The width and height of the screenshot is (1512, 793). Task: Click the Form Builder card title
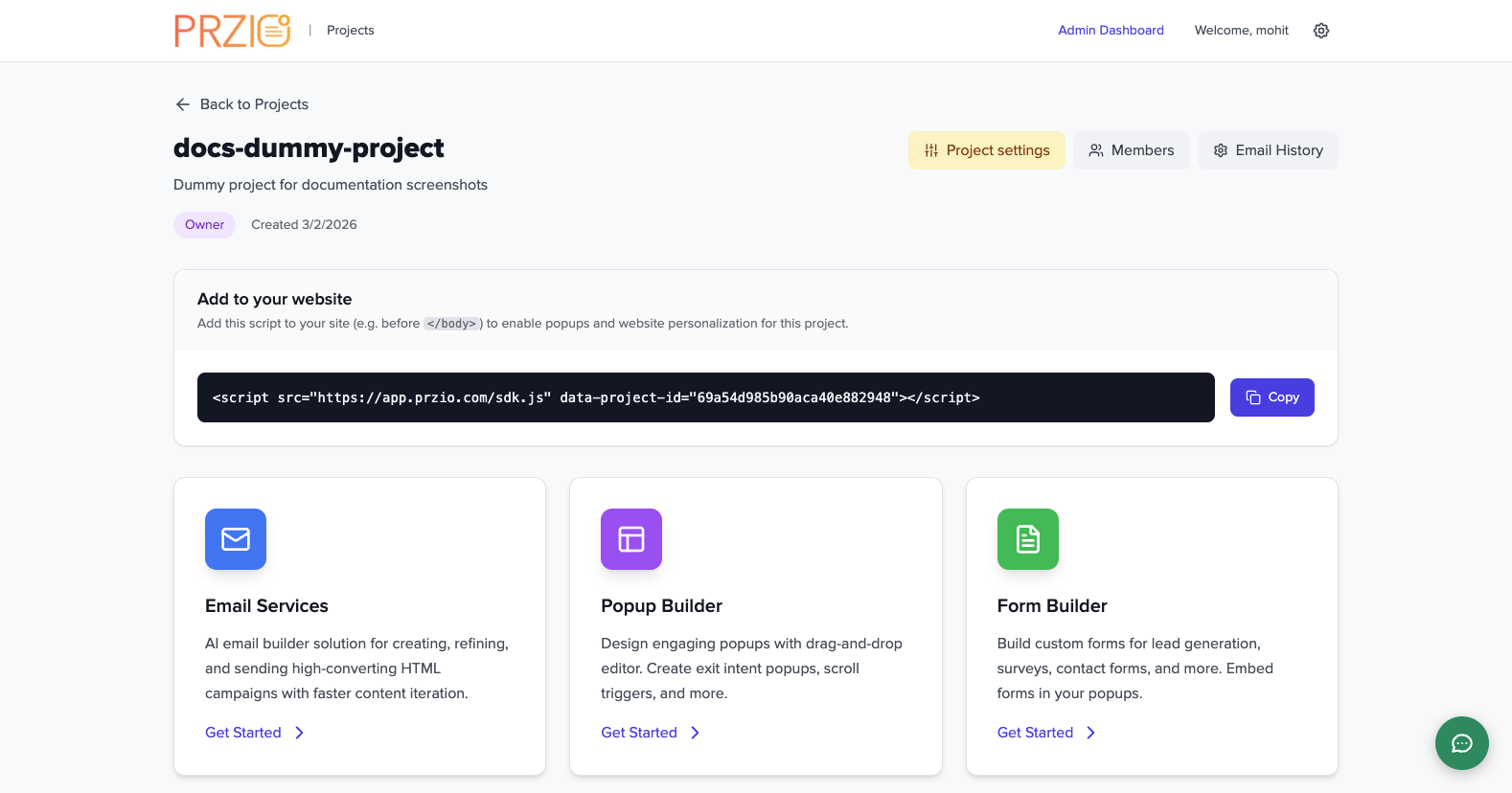click(1052, 606)
